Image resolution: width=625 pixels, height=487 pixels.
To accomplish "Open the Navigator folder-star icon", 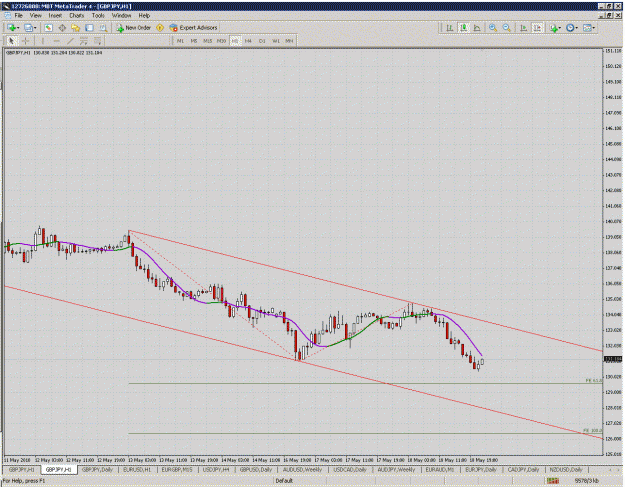I will pyautogui.click(x=75, y=27).
